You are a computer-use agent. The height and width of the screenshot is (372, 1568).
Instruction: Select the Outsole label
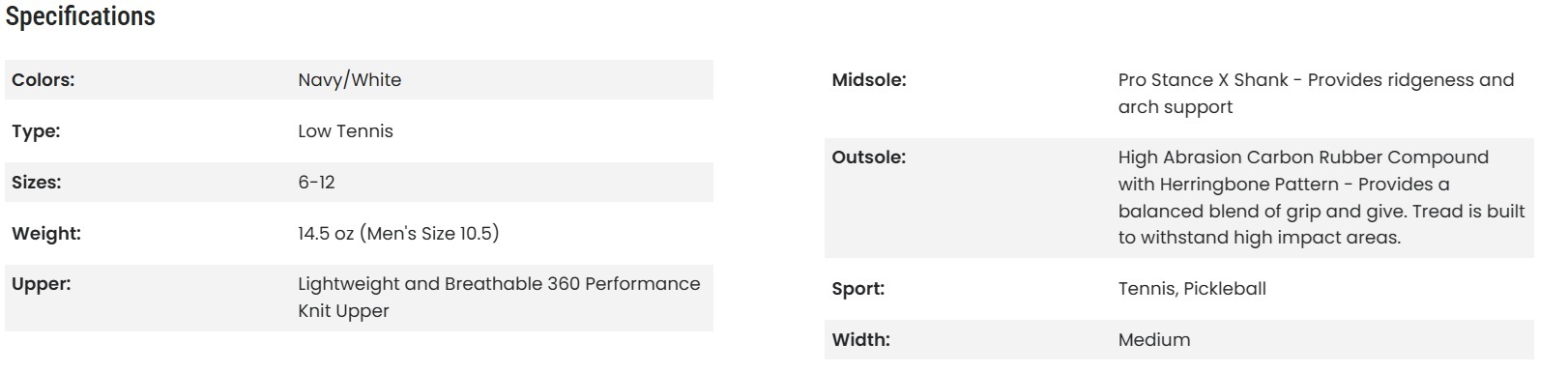(x=869, y=157)
